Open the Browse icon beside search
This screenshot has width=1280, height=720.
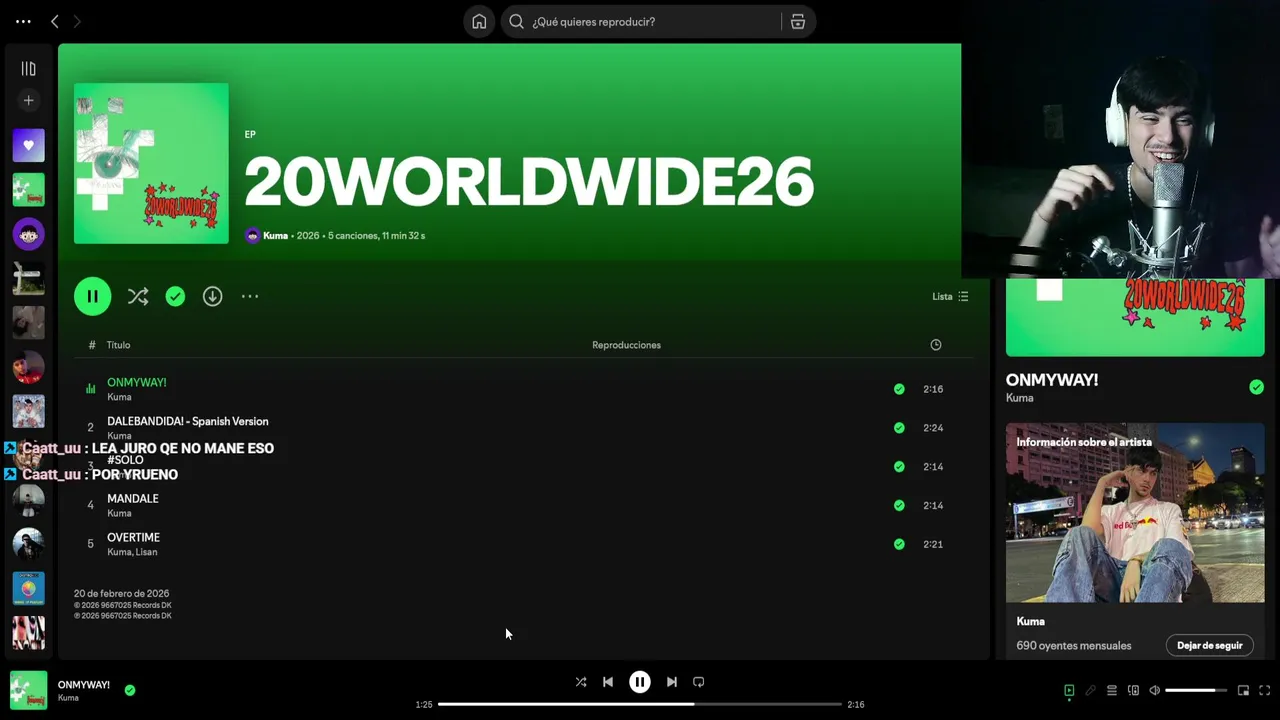797,22
